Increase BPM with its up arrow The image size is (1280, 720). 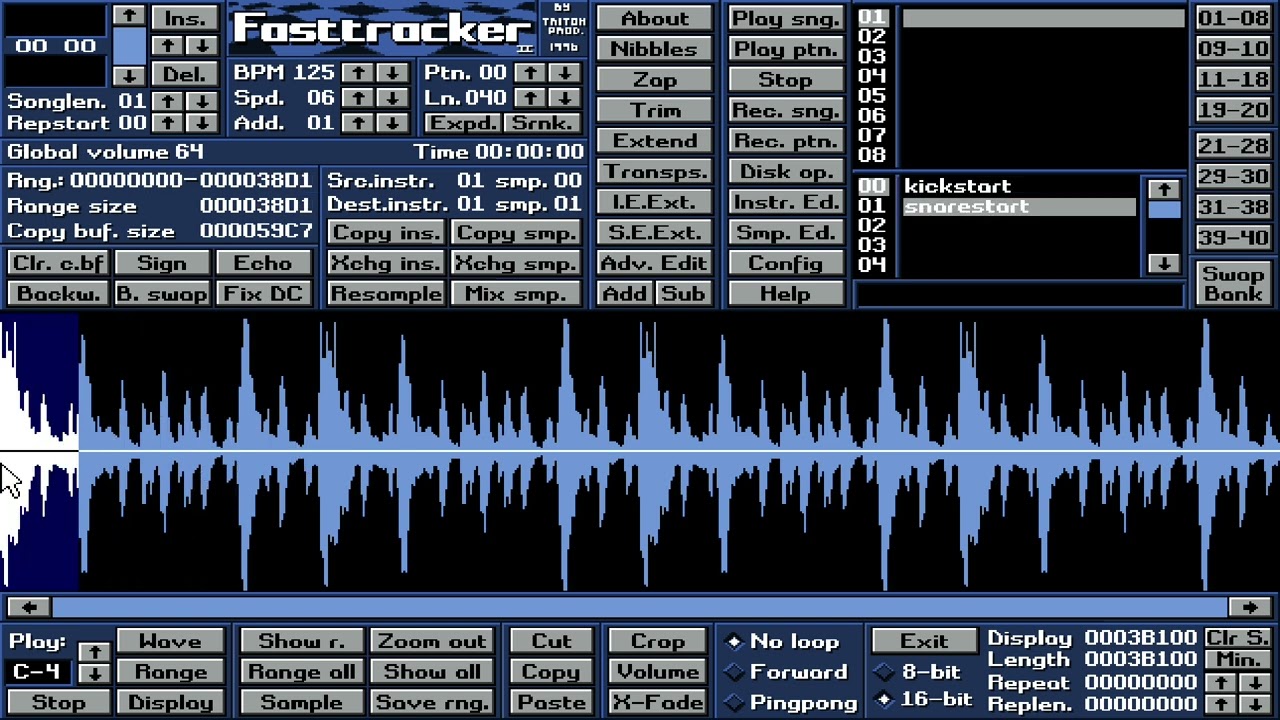pos(358,73)
